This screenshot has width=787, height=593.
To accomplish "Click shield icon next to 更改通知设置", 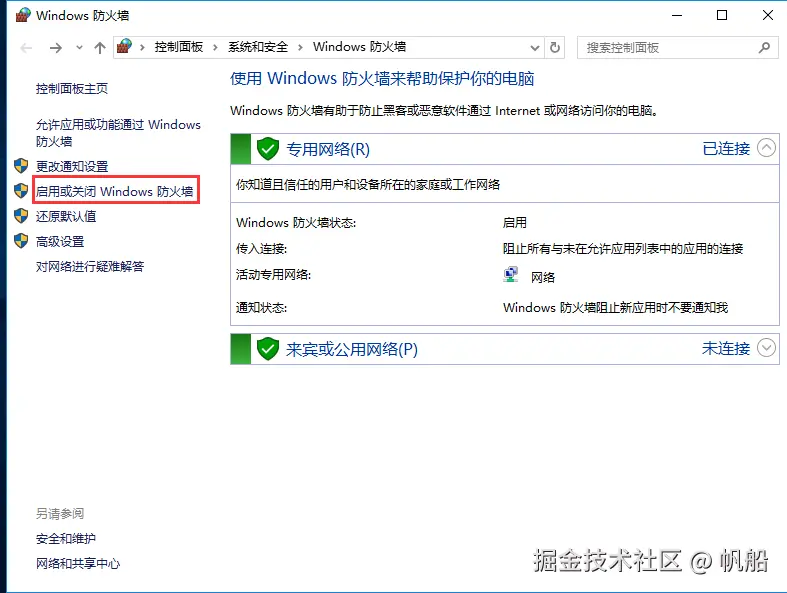I will [x=21, y=165].
